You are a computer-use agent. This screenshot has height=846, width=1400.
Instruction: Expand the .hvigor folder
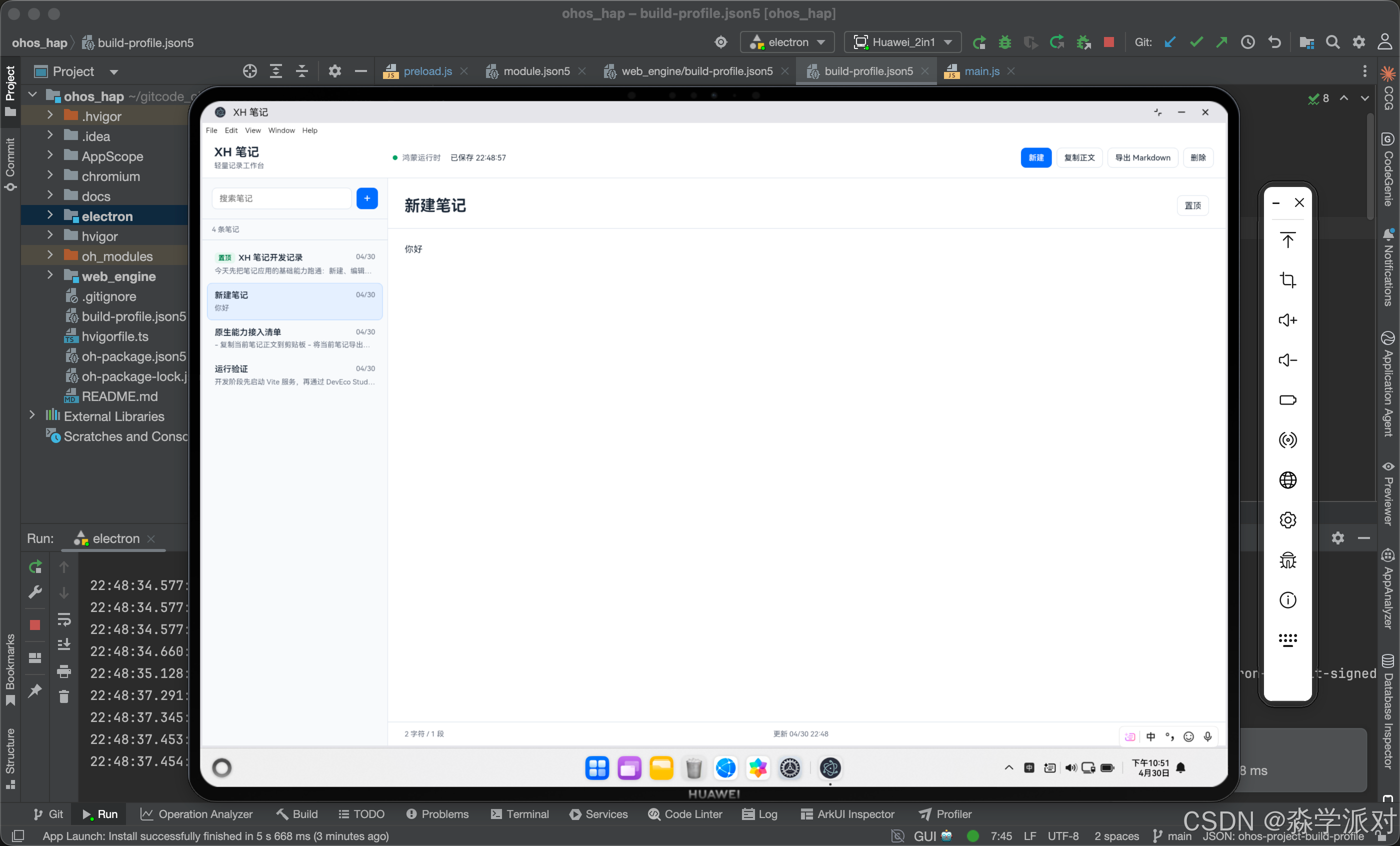50,115
